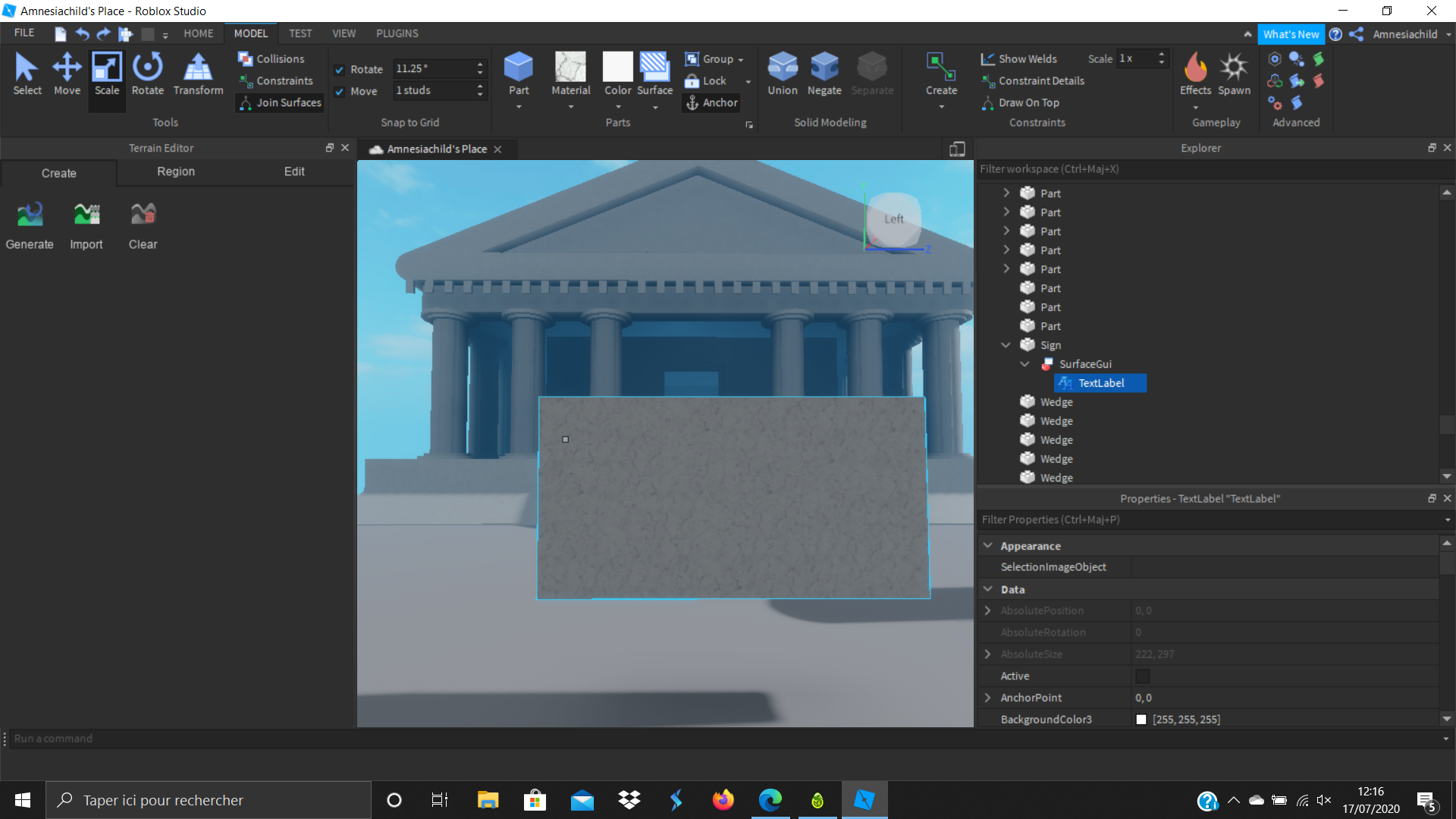Toggle Constraint Details

1032,81
